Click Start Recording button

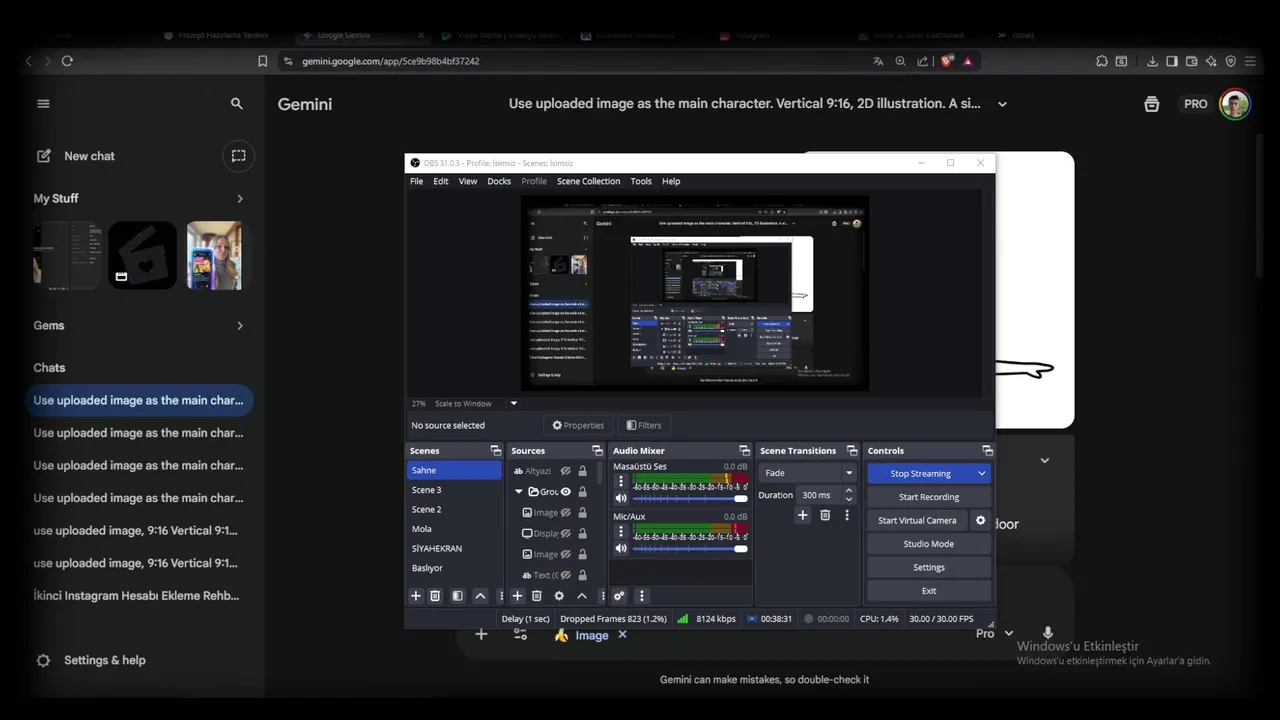coord(928,497)
